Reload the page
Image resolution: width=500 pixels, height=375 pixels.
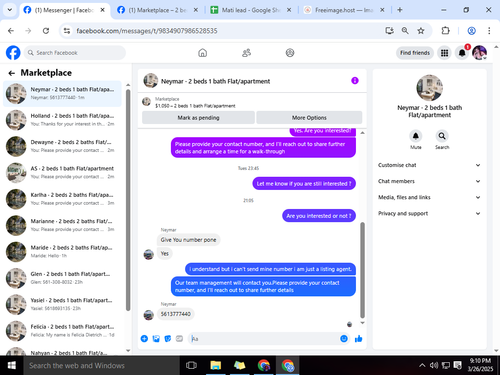[x=46, y=31]
